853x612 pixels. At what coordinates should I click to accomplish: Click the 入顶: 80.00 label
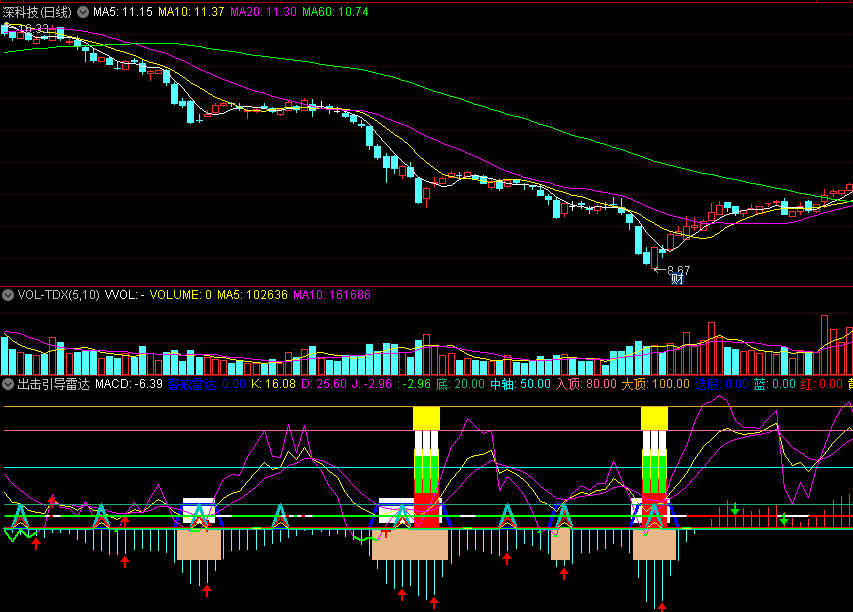click(586, 384)
